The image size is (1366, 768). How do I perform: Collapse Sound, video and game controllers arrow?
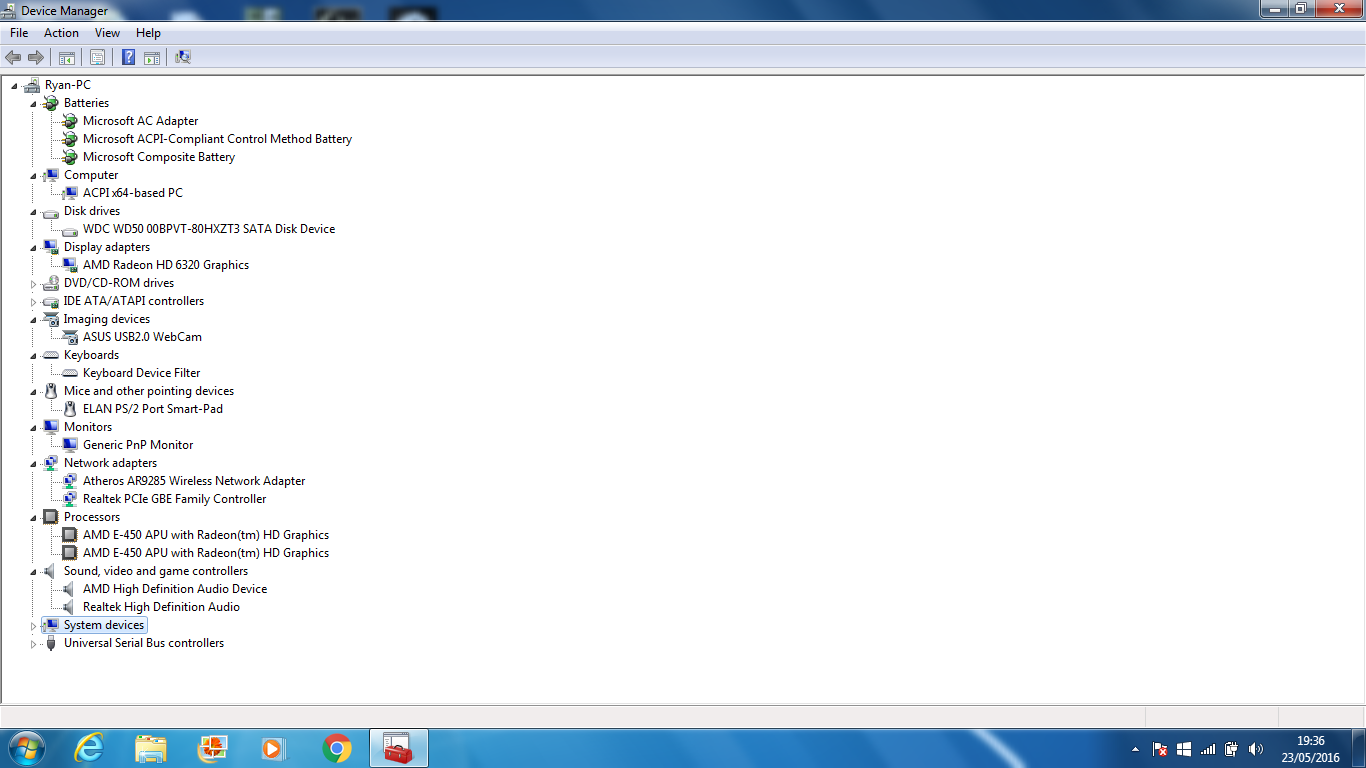click(33, 572)
